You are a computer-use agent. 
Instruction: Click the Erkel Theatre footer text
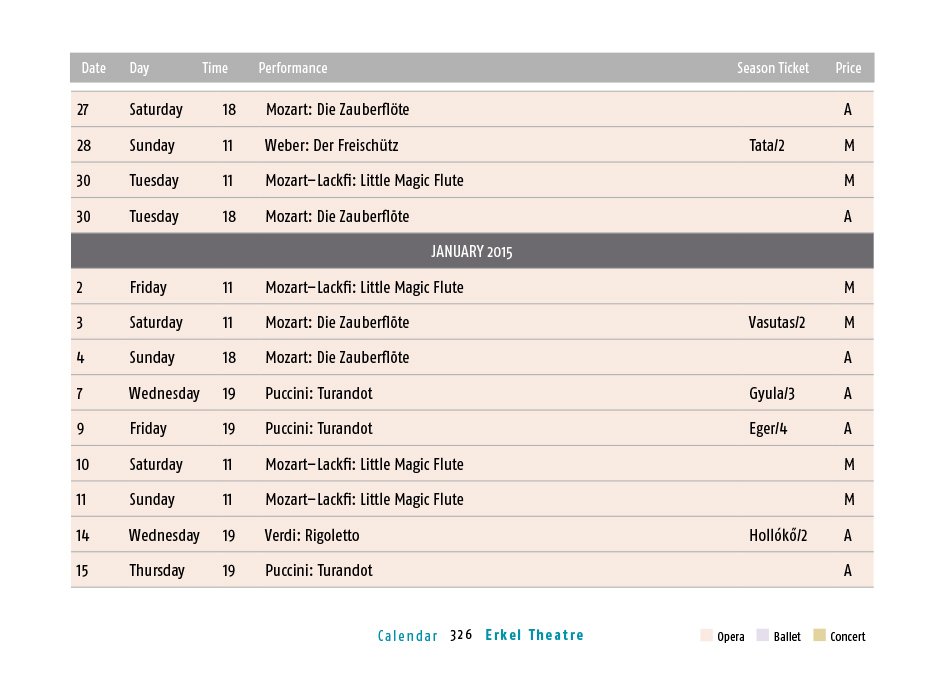click(x=535, y=635)
